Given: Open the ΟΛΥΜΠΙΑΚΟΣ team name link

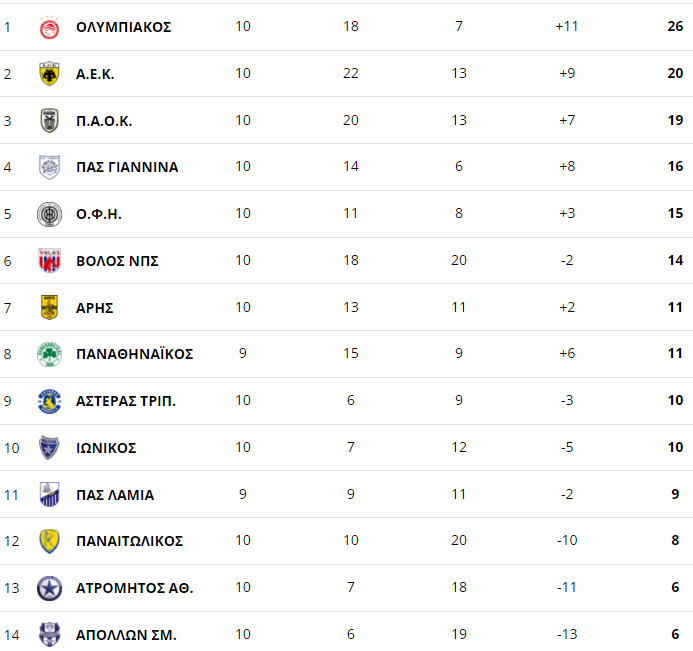Looking at the screenshot, I should (123, 27).
